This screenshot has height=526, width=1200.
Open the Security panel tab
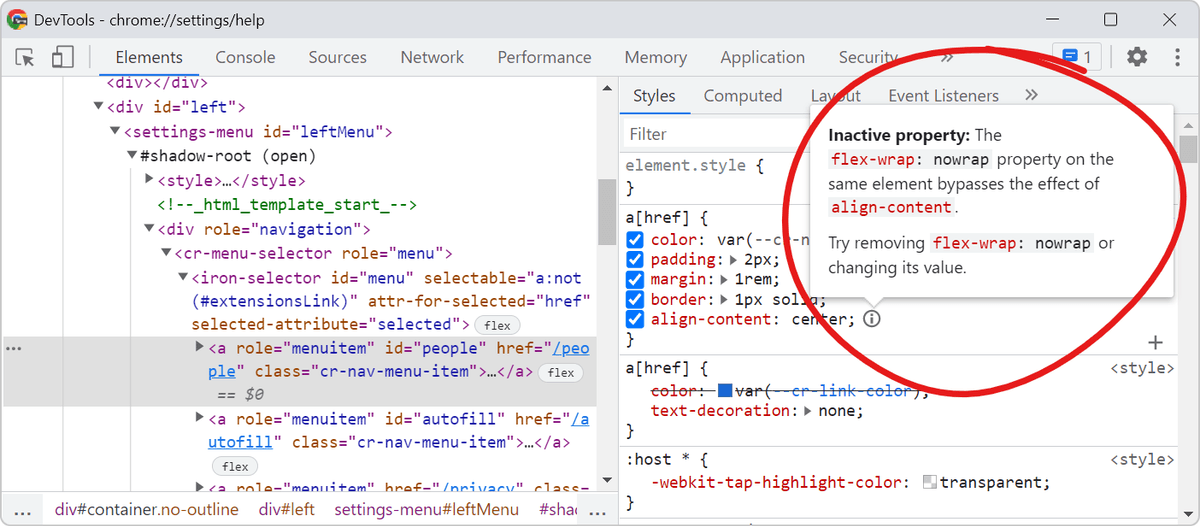coord(868,57)
